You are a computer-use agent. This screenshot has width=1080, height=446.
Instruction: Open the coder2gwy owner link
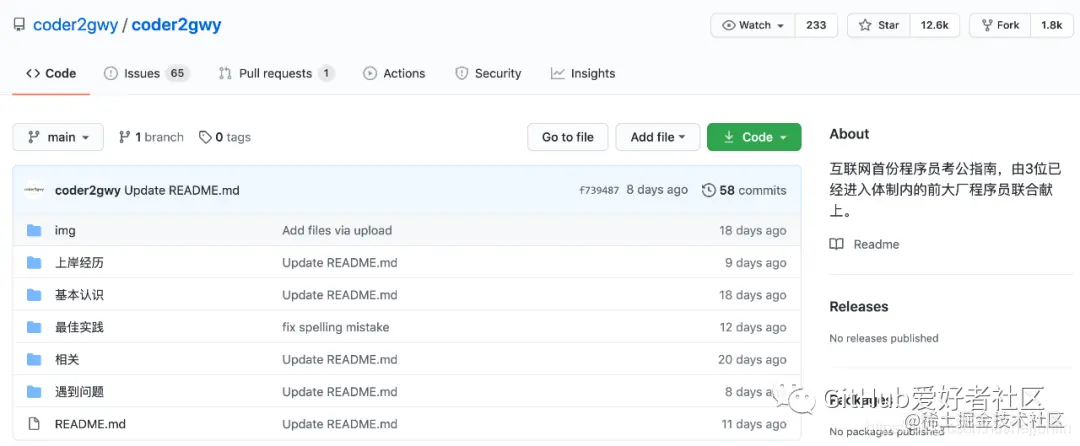point(74,25)
